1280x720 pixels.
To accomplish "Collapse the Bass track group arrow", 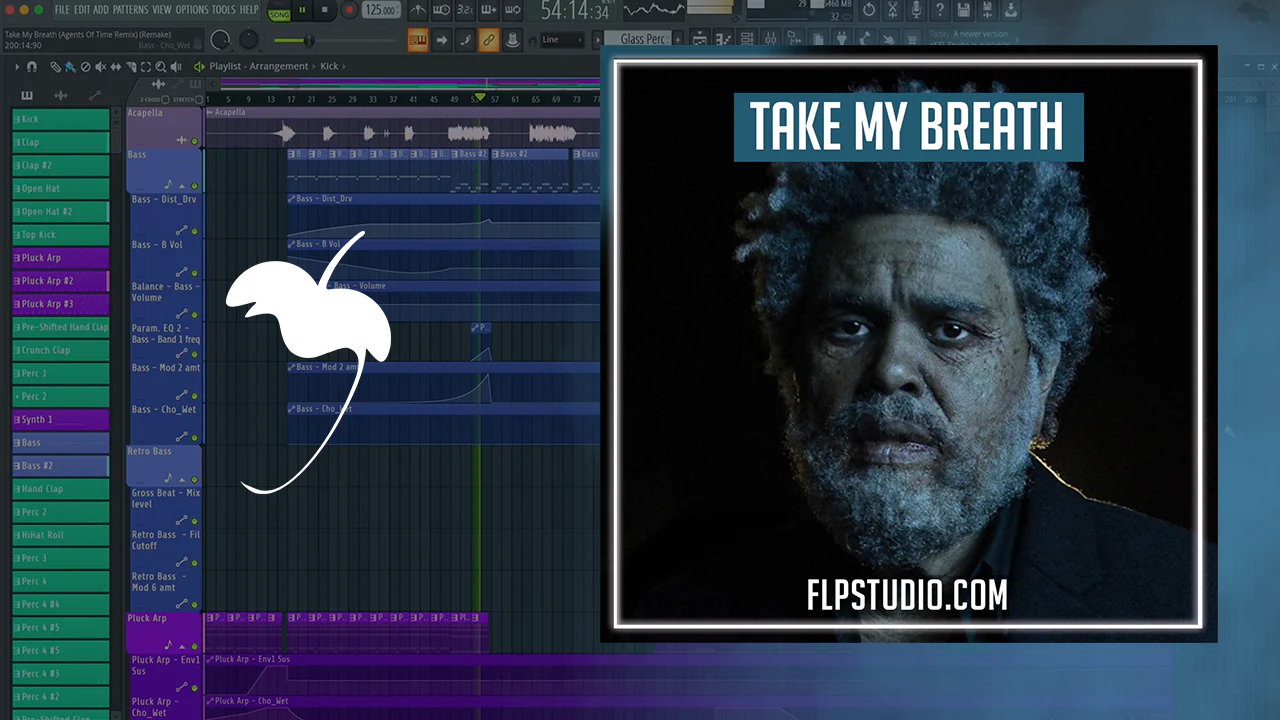I will click(x=183, y=186).
